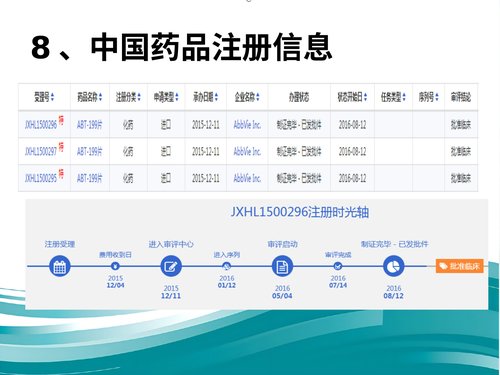
Task: Sort table by 任务类型 column arrows
Action: coord(404,97)
